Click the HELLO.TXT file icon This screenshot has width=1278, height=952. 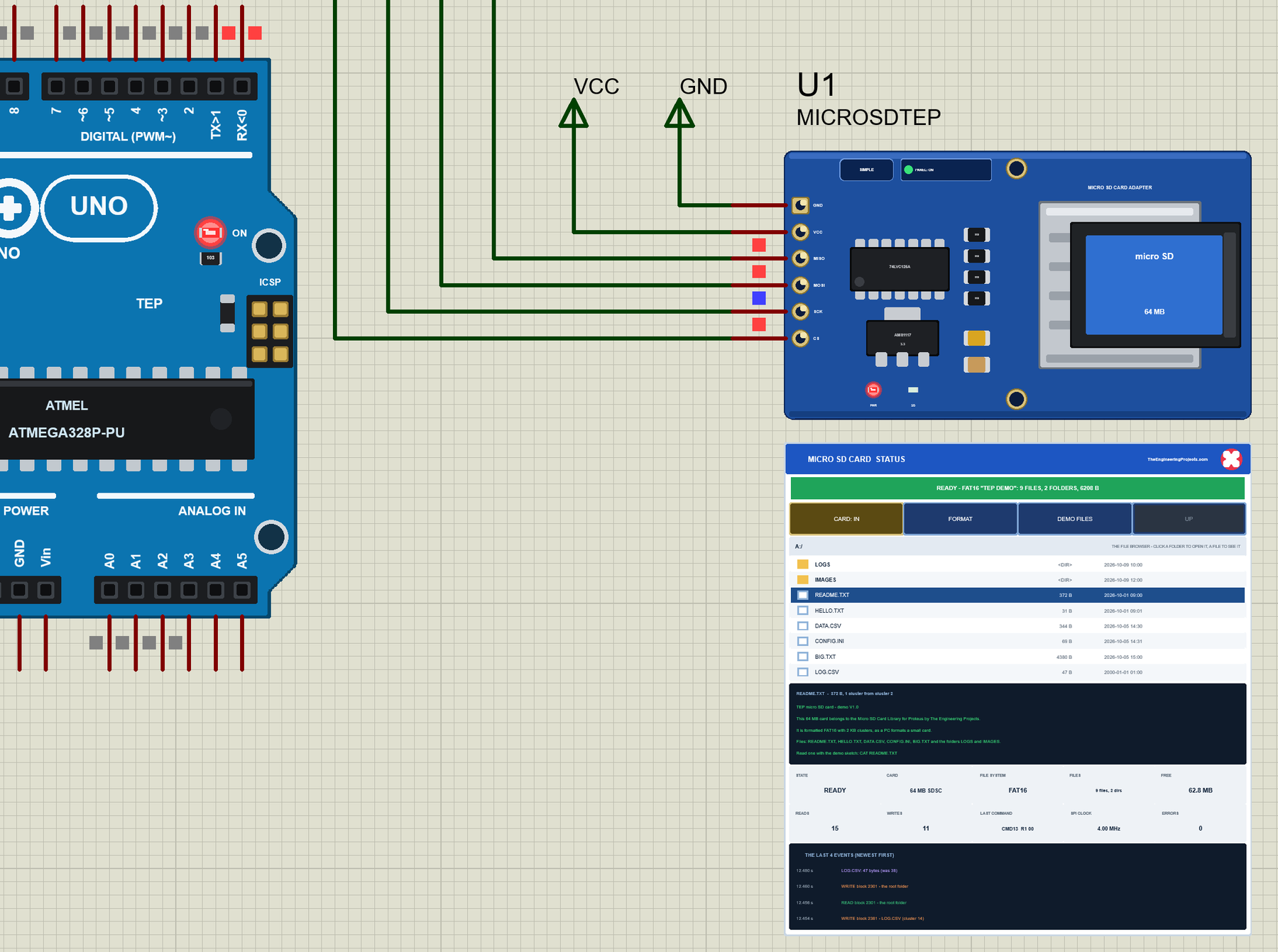803,611
